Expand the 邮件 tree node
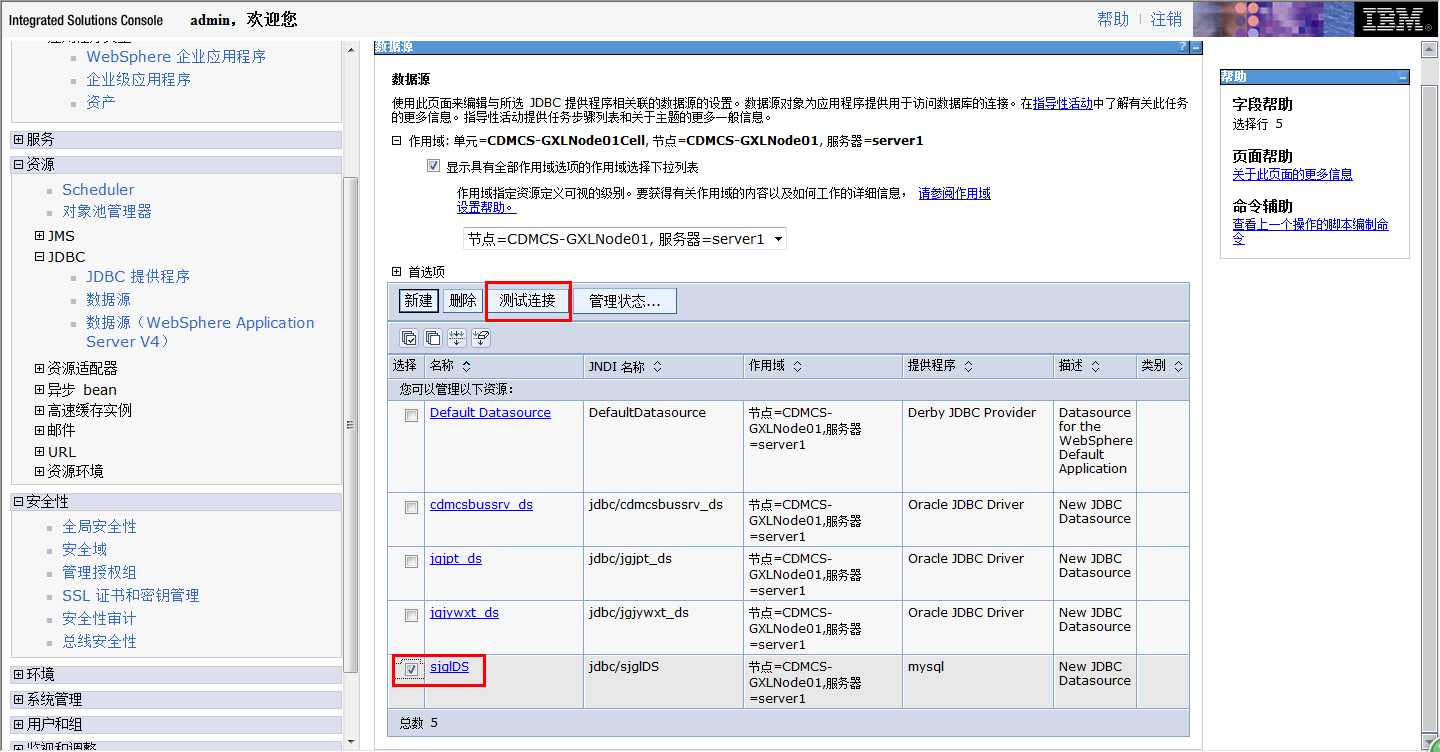 pyautogui.click(x=40, y=431)
